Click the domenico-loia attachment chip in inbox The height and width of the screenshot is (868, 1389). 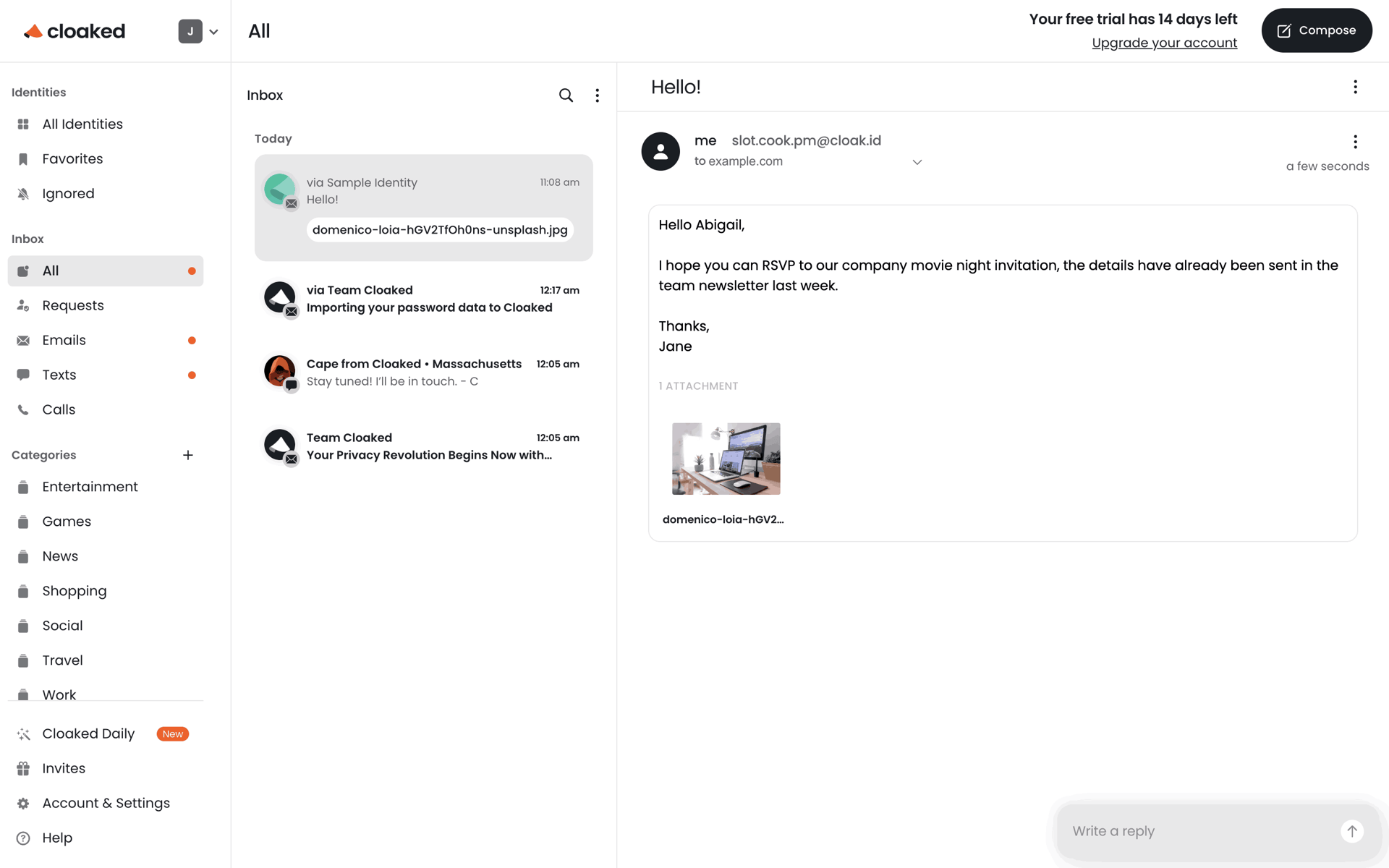coord(440,230)
